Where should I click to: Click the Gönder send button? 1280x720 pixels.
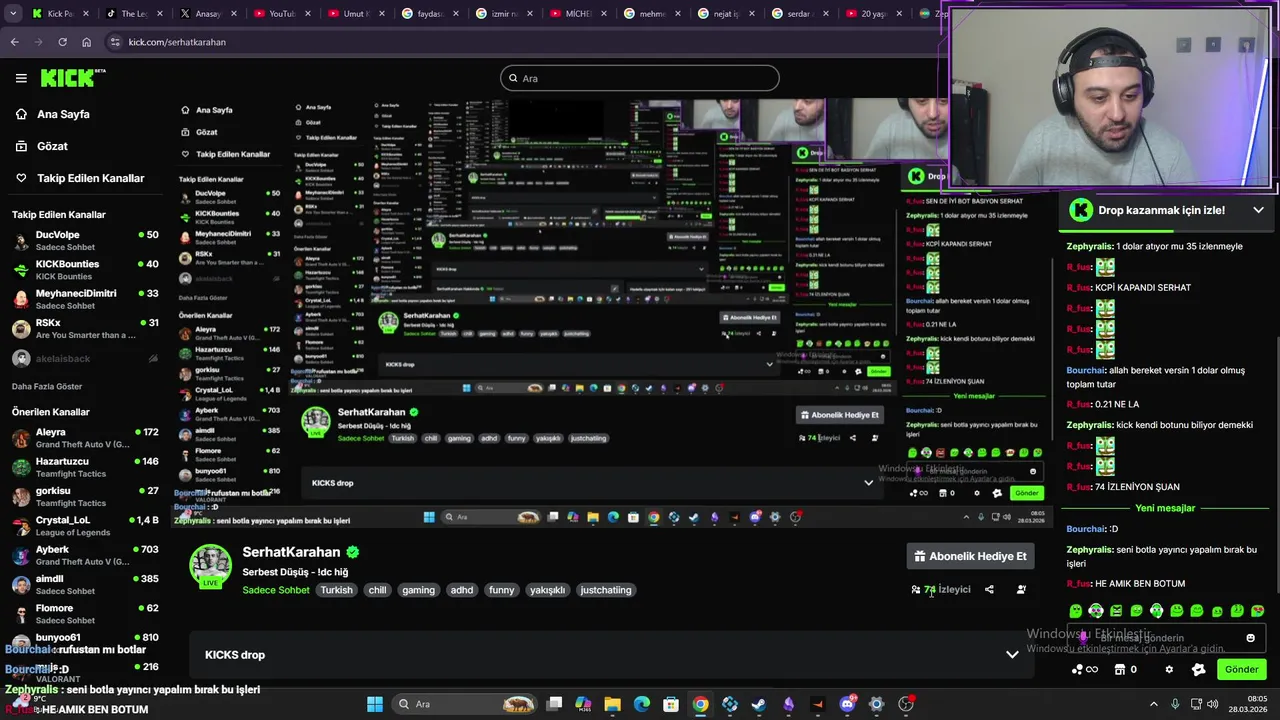[x=1241, y=669]
